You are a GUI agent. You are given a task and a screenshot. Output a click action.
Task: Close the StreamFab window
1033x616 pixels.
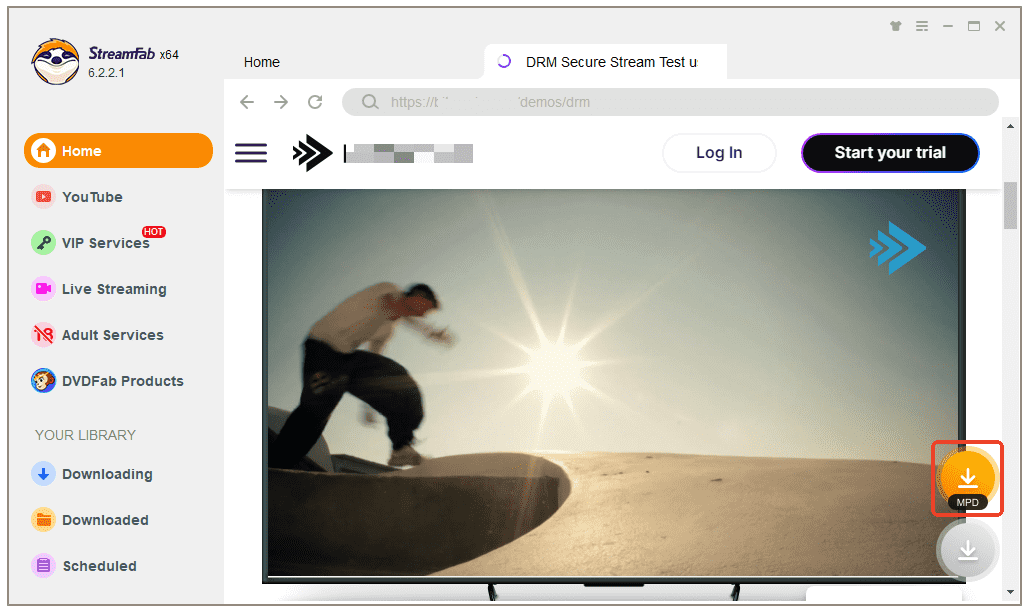[1000, 26]
